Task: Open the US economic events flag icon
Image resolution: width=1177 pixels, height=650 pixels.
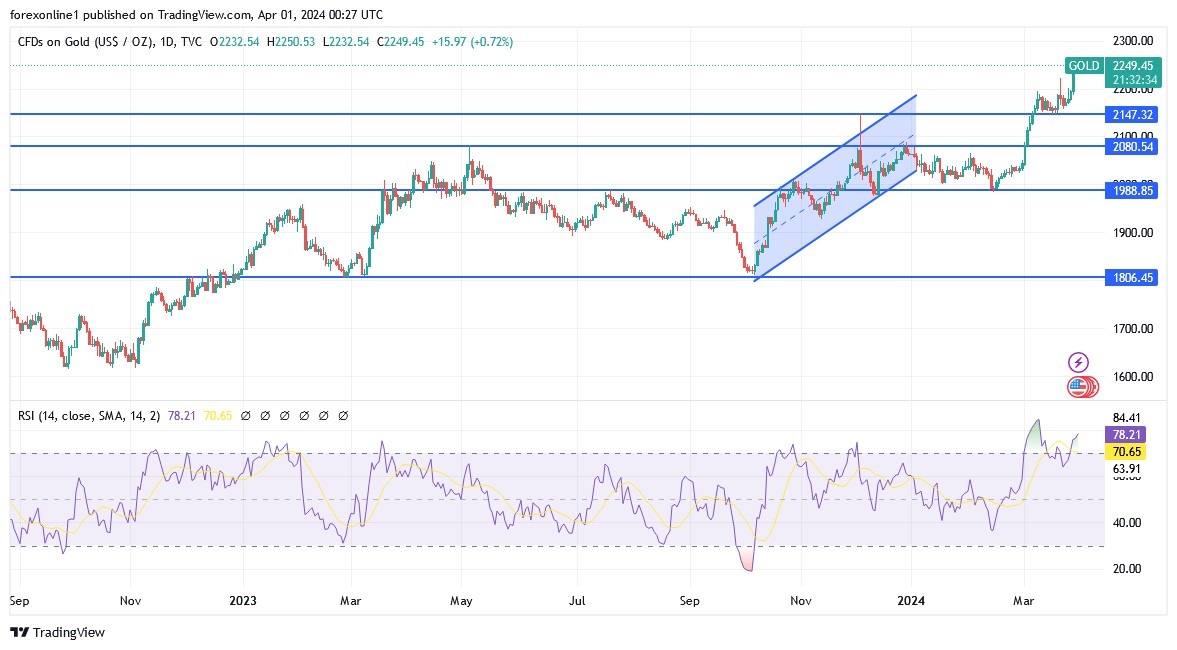Action: point(1079,387)
